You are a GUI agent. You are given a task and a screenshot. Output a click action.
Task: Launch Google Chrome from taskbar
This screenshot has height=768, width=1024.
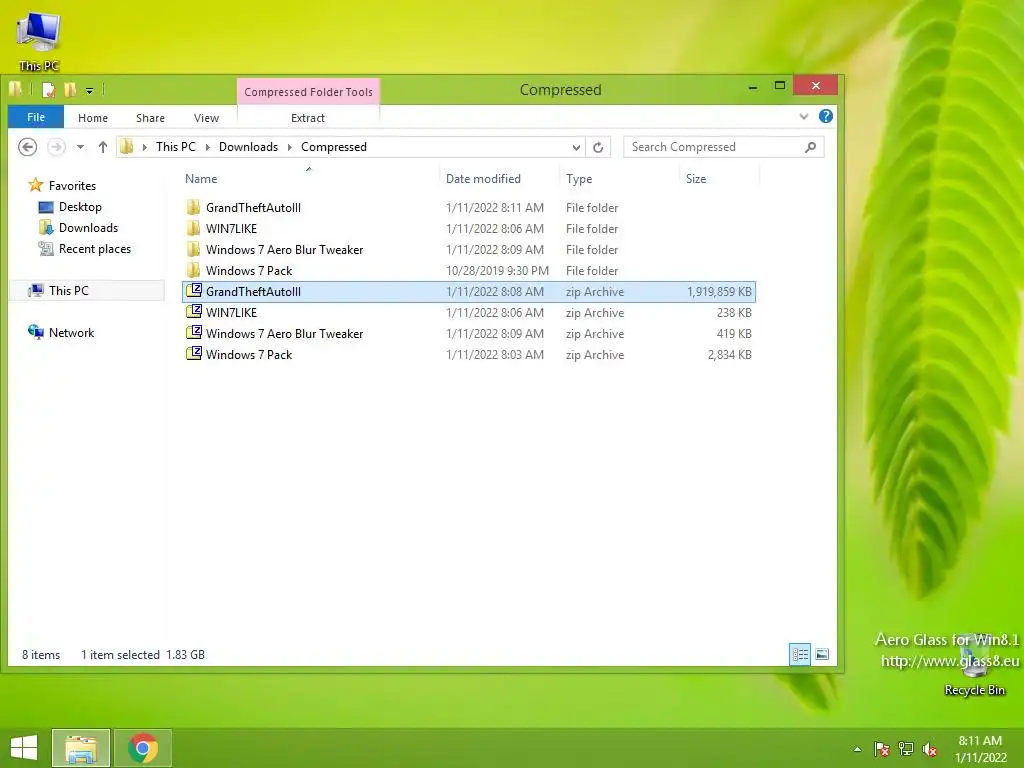tap(143, 748)
